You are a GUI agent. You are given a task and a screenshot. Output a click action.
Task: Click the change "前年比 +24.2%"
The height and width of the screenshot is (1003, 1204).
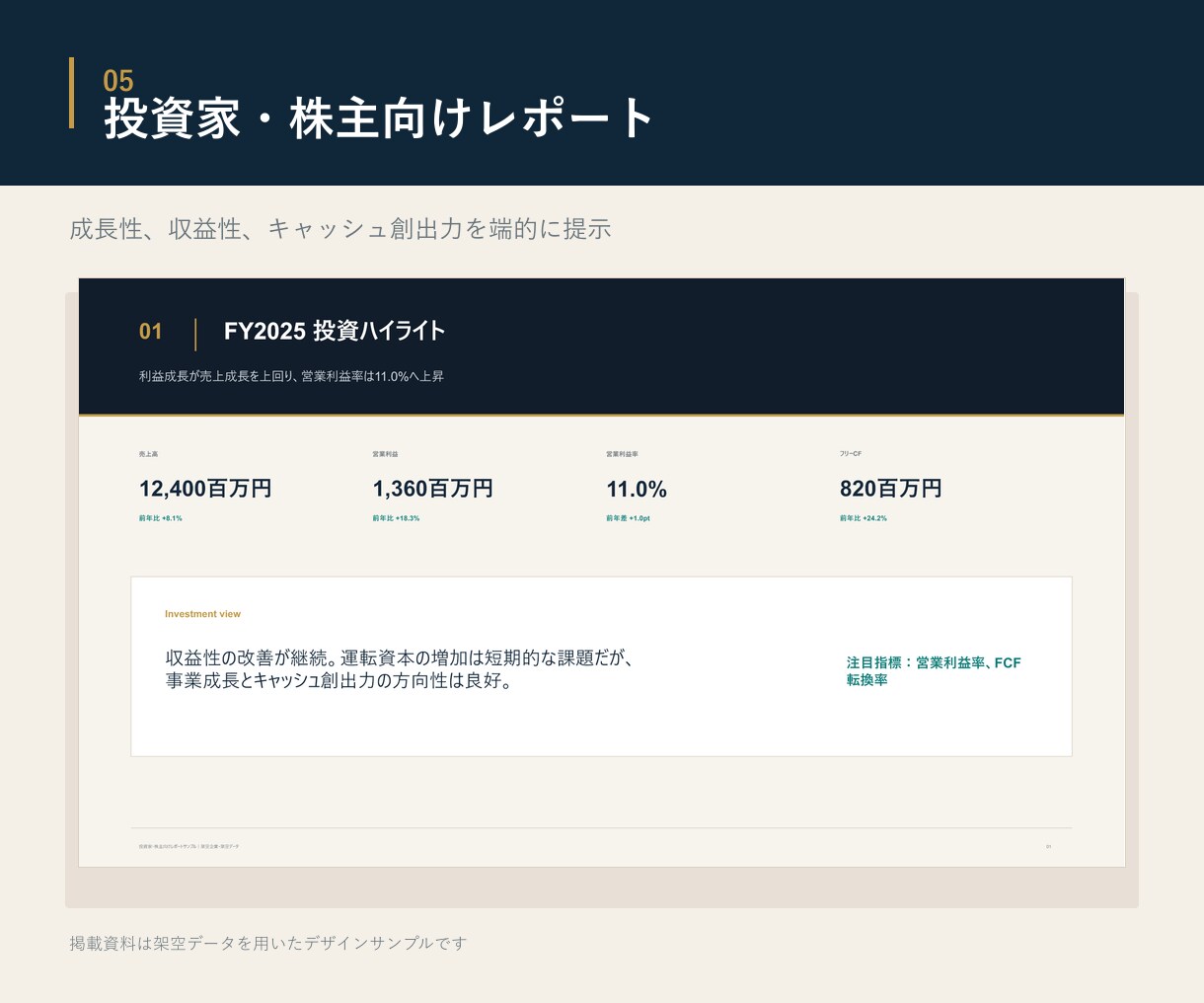864,518
